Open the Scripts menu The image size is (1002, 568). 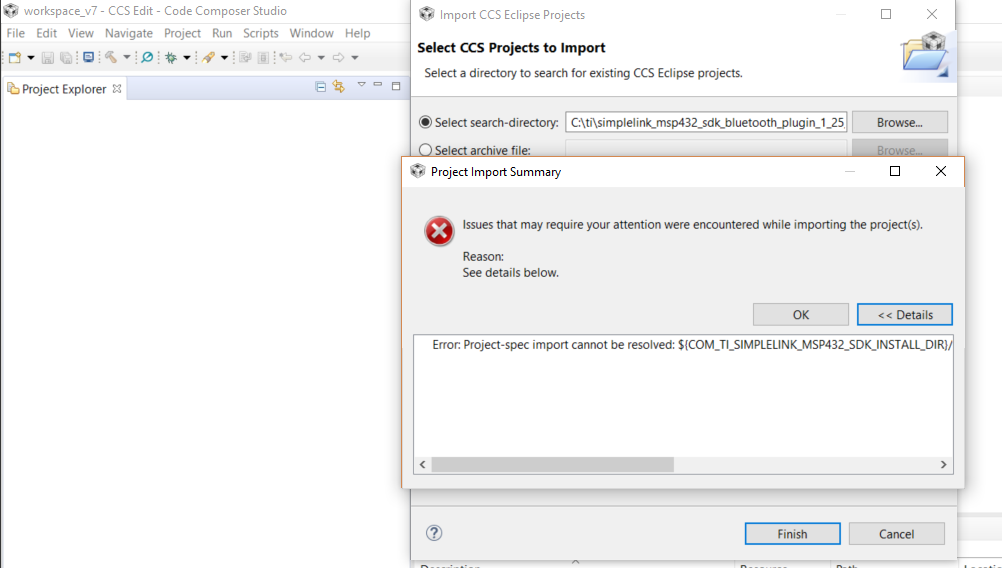pyautogui.click(x=261, y=33)
